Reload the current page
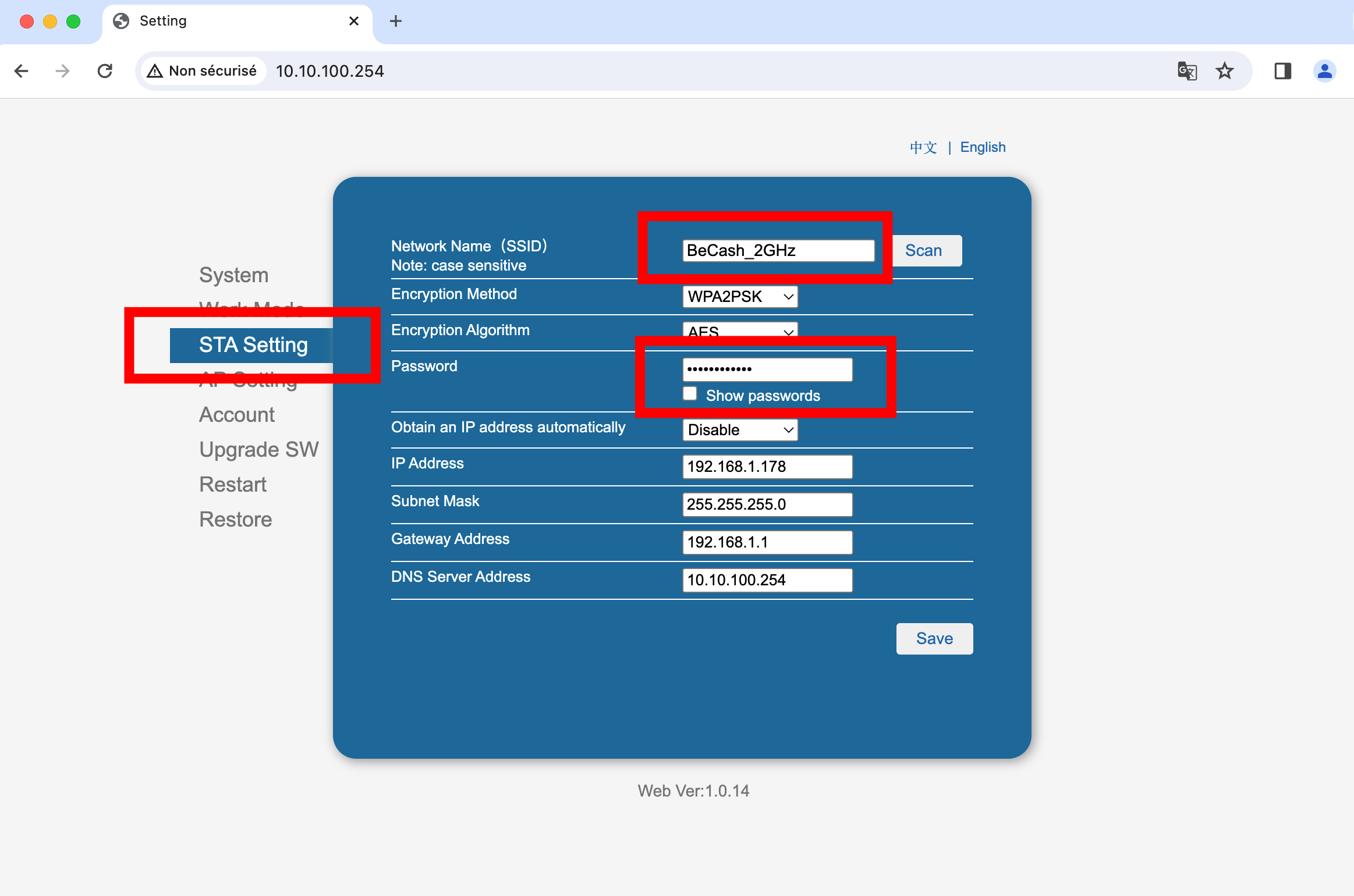The width and height of the screenshot is (1354, 896). [105, 71]
